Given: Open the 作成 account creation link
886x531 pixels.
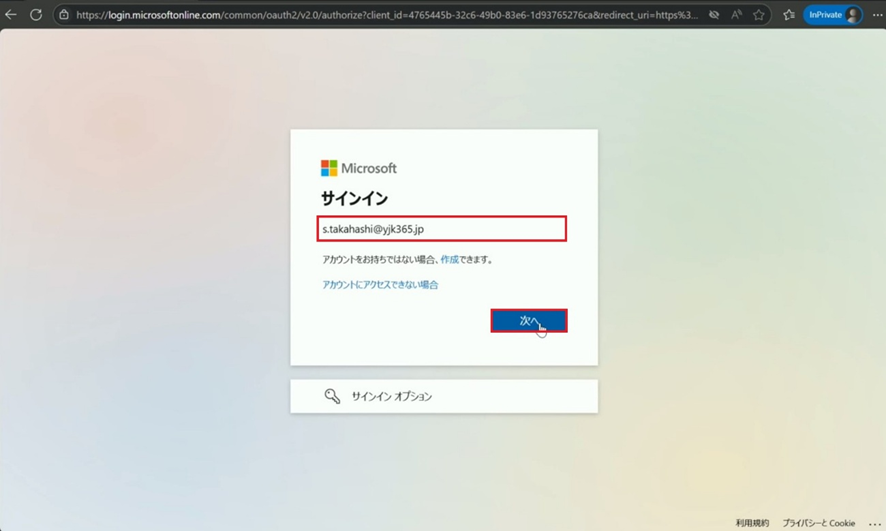Looking at the screenshot, I should tap(450, 260).
